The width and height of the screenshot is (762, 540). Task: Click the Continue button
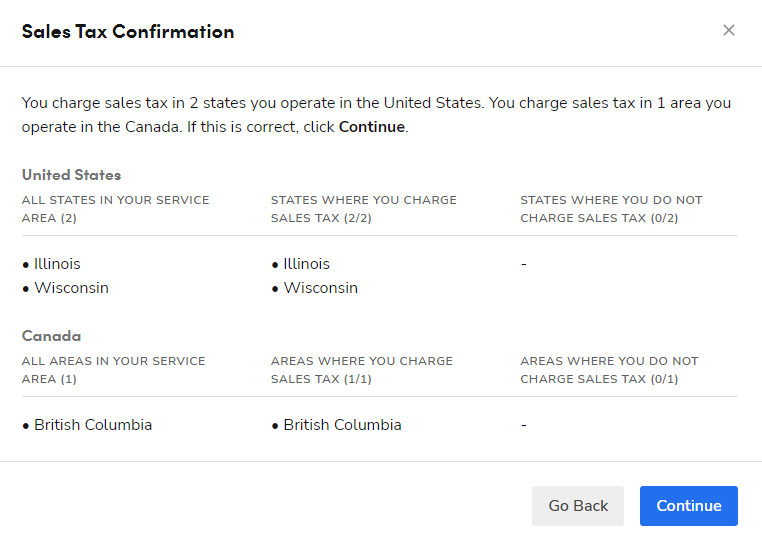point(688,506)
